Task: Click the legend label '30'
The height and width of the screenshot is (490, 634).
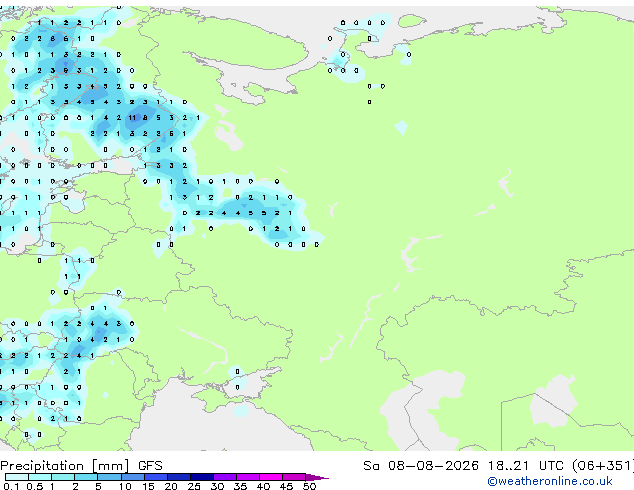Action: pos(217,486)
